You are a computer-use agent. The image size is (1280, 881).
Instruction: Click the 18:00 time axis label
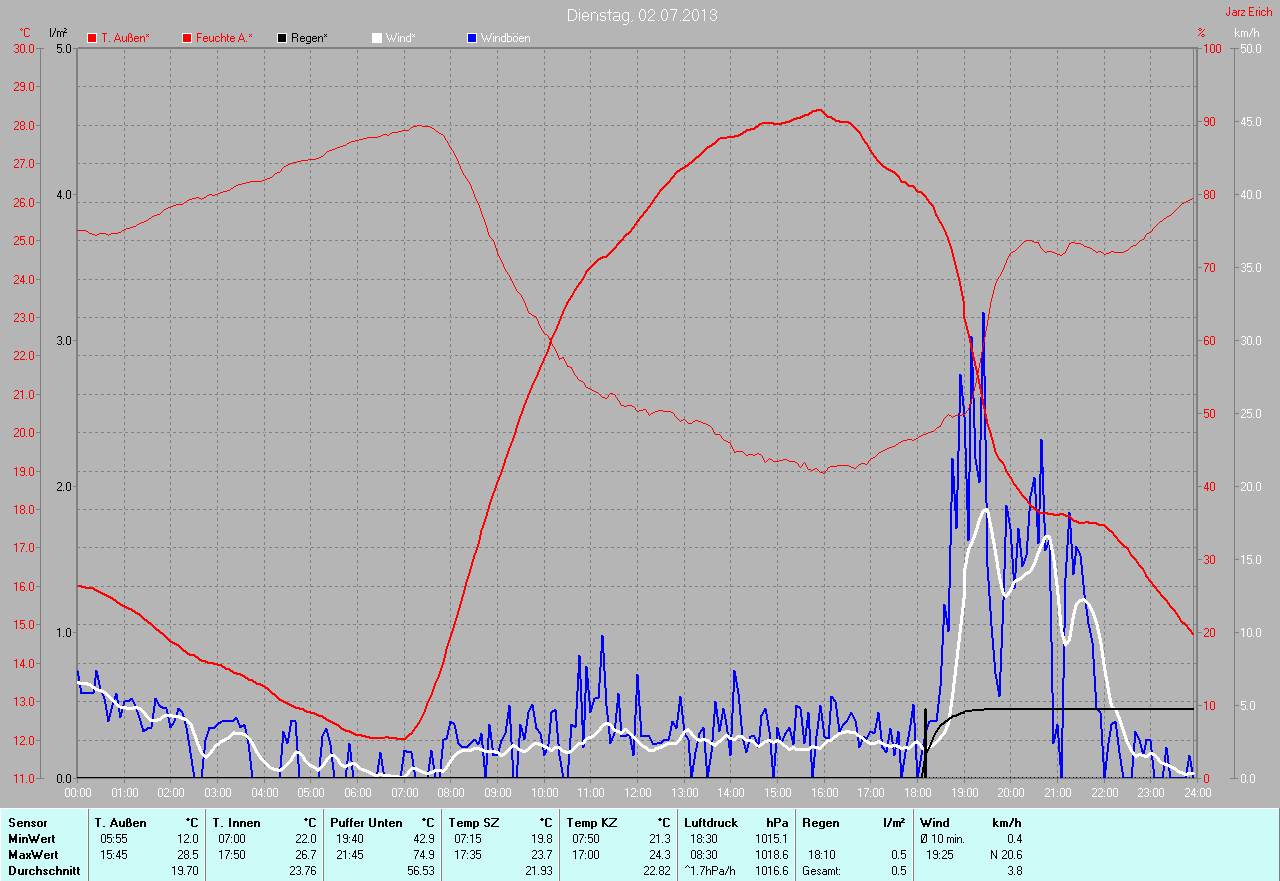[917, 793]
